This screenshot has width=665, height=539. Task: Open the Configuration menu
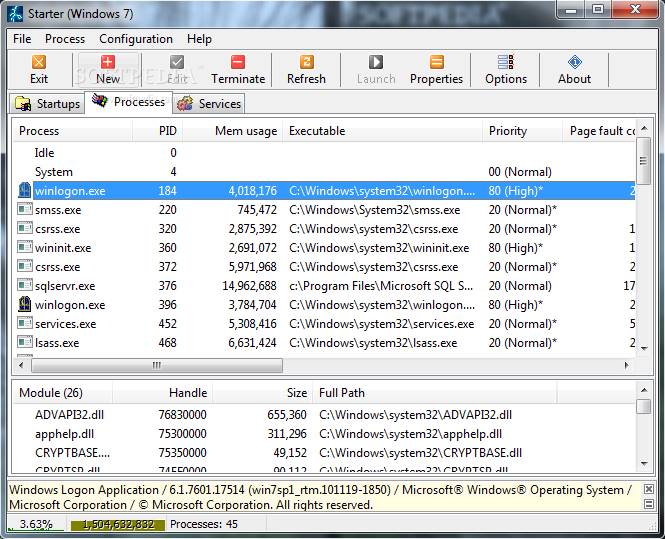click(136, 39)
